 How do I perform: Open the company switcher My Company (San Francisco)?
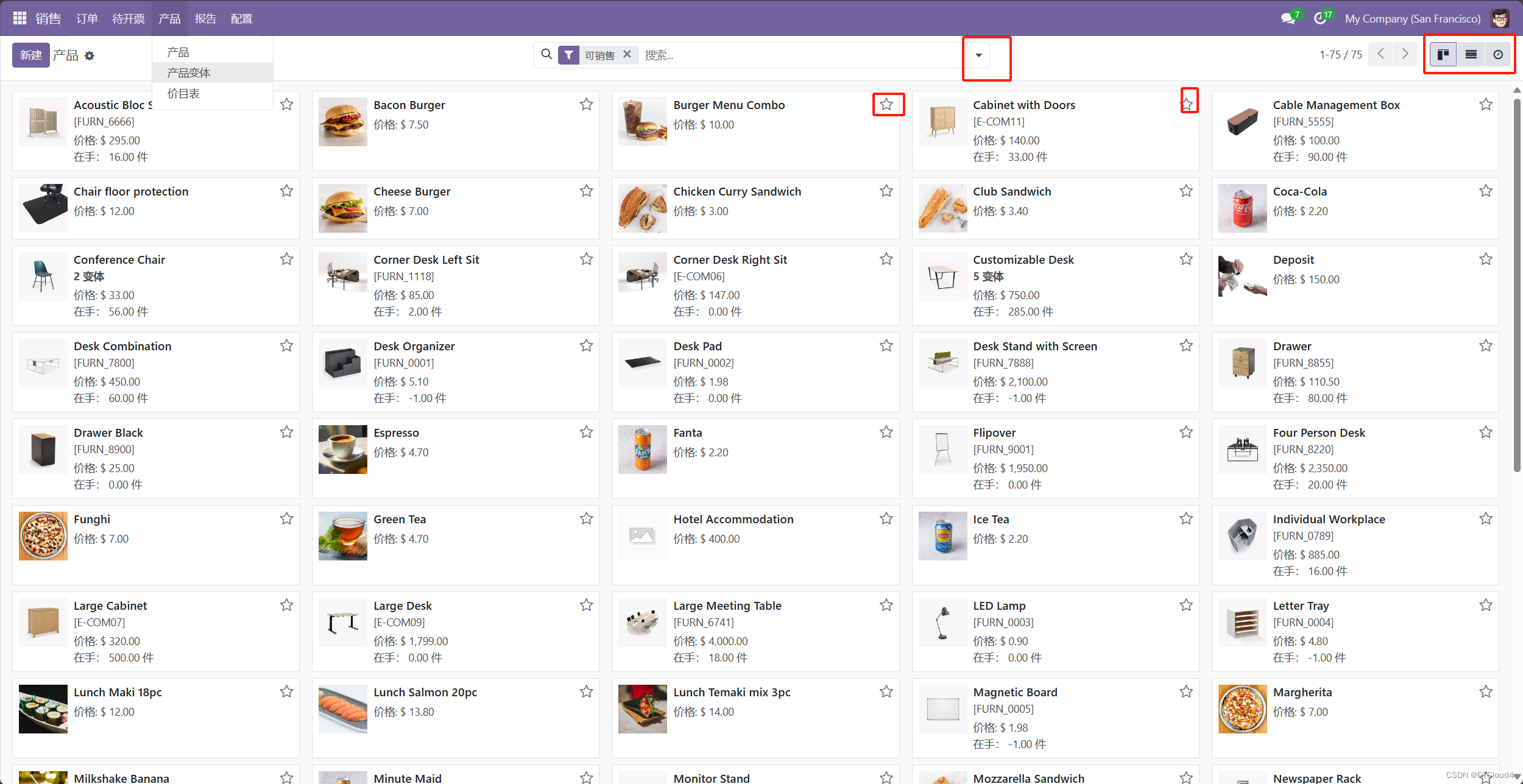pyautogui.click(x=1412, y=18)
